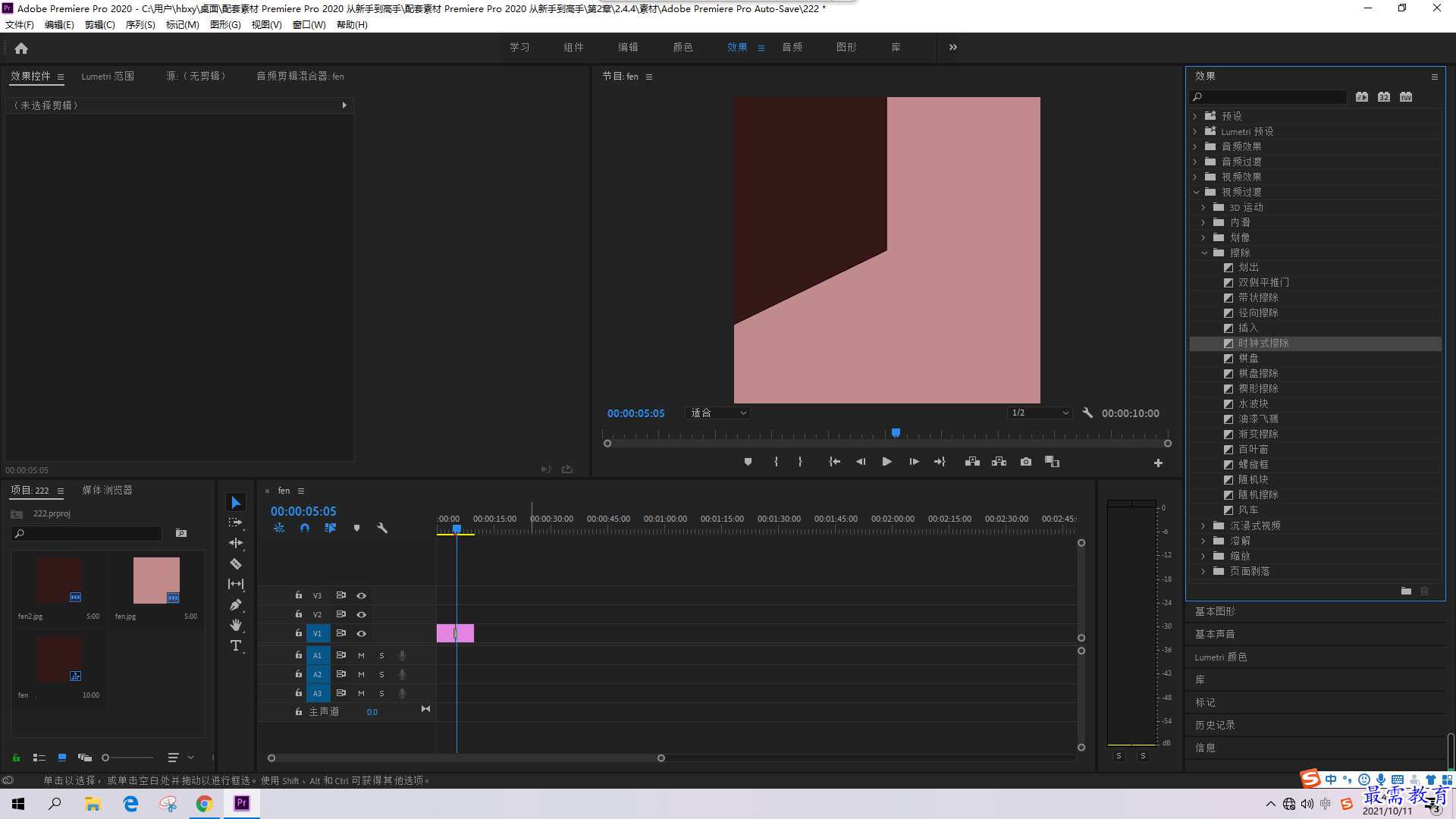Screen dimensions: 1456x819
Task: Select the Ripple Edit tool
Action: pos(236,543)
